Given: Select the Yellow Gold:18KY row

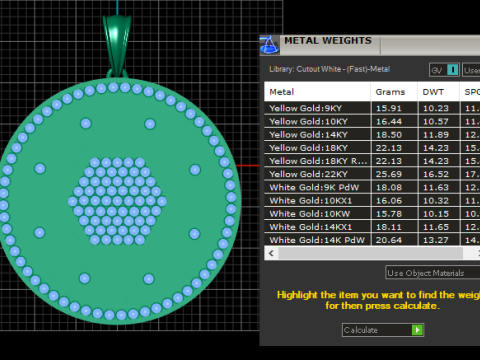Looking at the screenshot, I should [372, 148].
